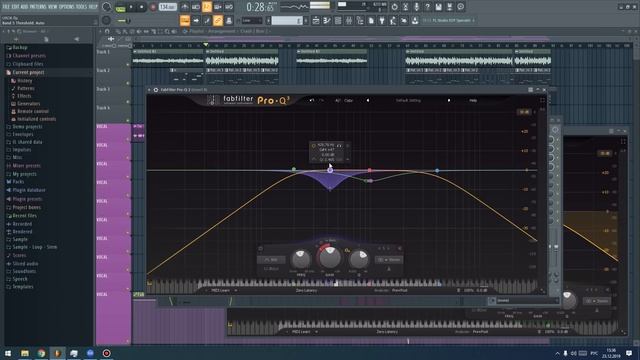Click the record button in transport
Image resolution: width=640 pixels, height=360 pixels.
[x=153, y=7]
